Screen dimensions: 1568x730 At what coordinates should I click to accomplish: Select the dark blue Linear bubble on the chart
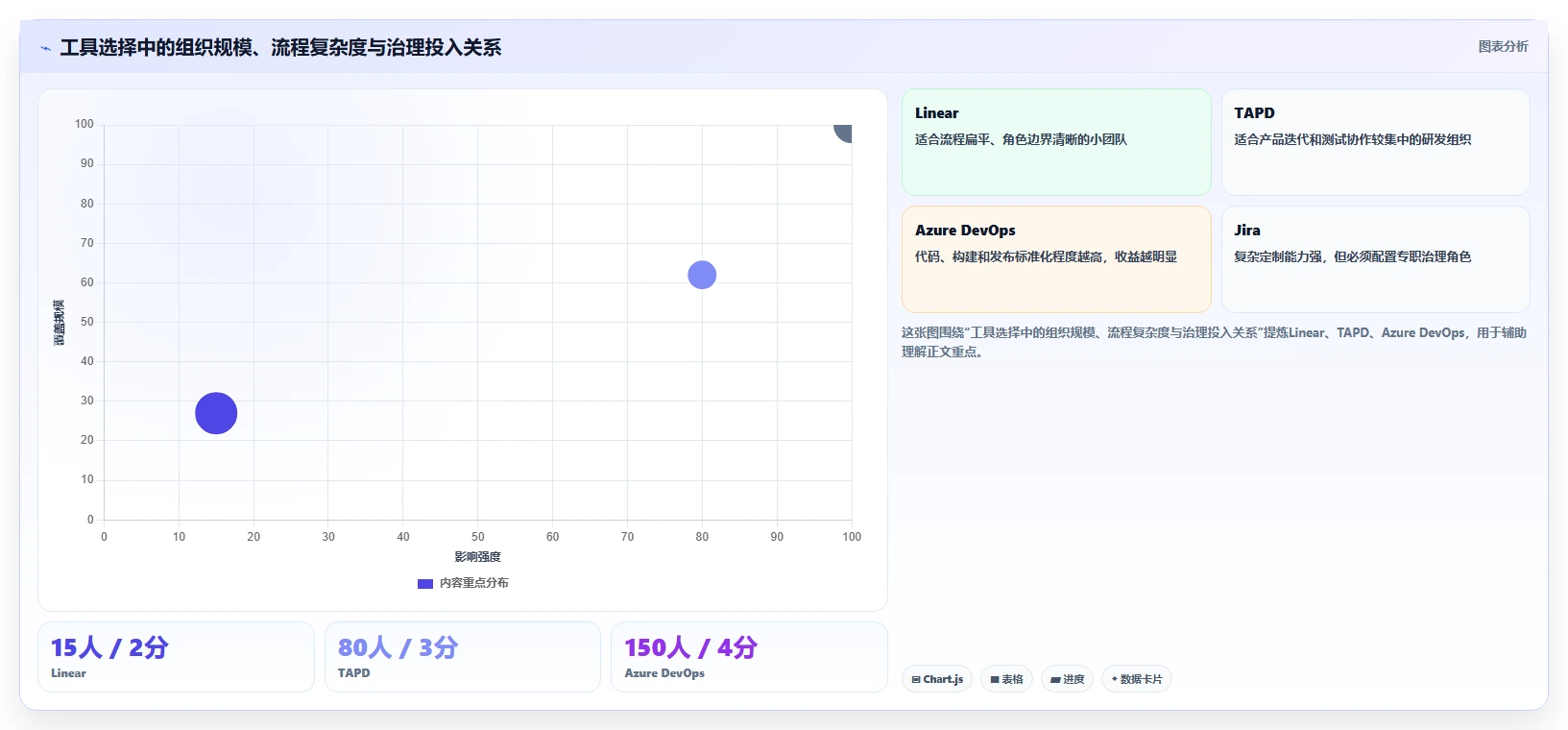[x=216, y=413]
